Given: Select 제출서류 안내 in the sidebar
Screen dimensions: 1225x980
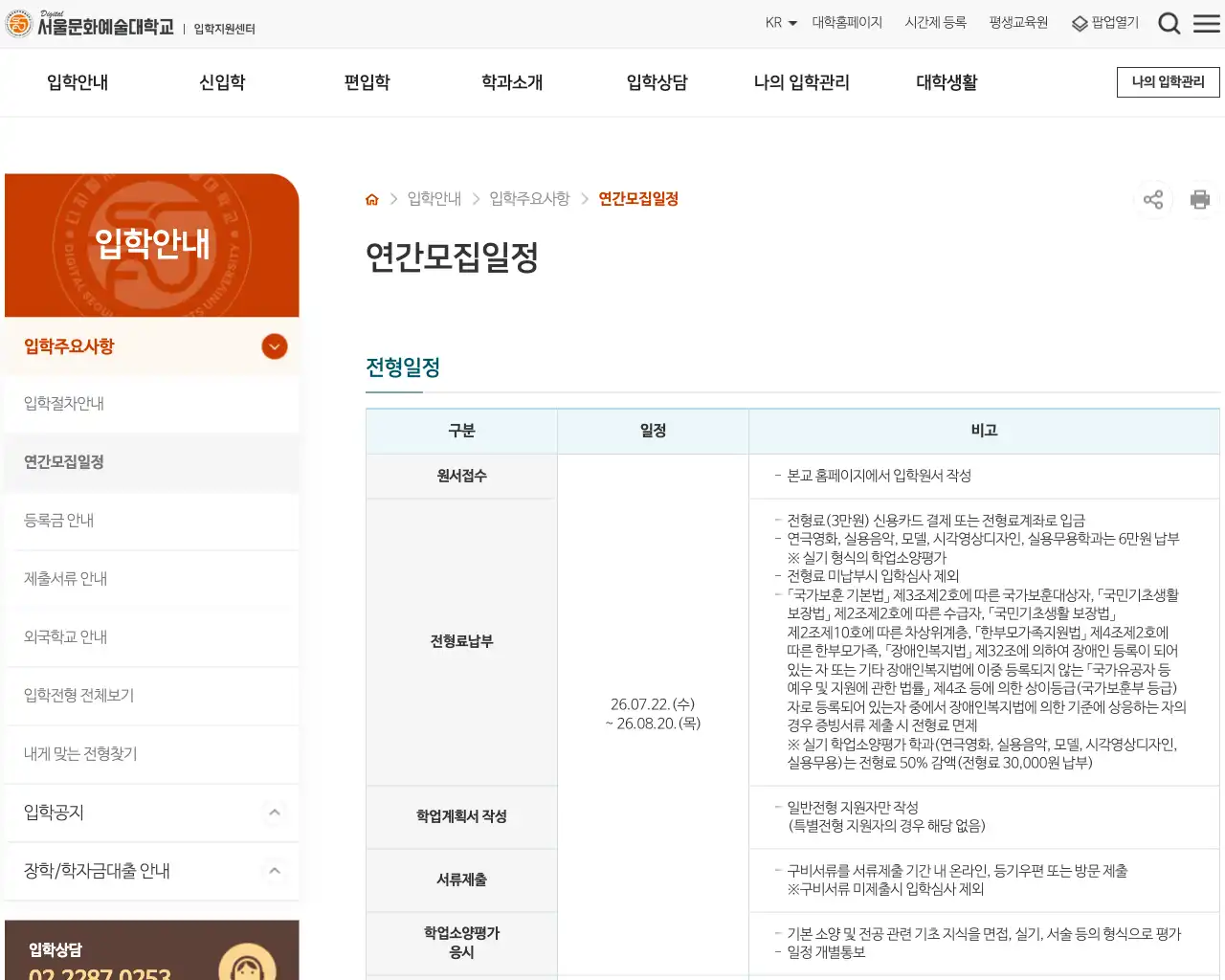Looking at the screenshot, I should coord(152,579).
